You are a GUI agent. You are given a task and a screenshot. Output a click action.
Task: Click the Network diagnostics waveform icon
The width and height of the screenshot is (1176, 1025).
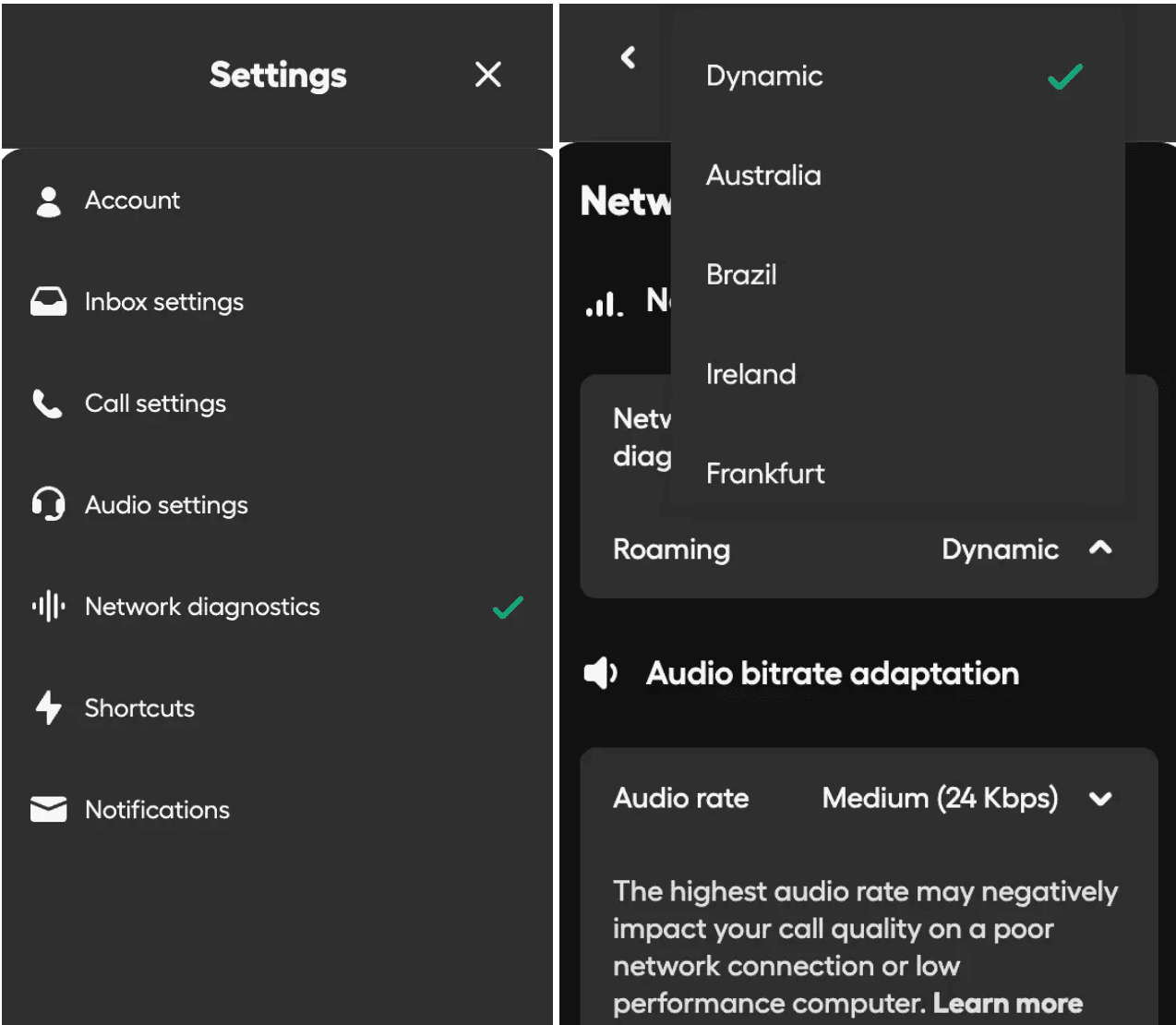[x=48, y=607]
